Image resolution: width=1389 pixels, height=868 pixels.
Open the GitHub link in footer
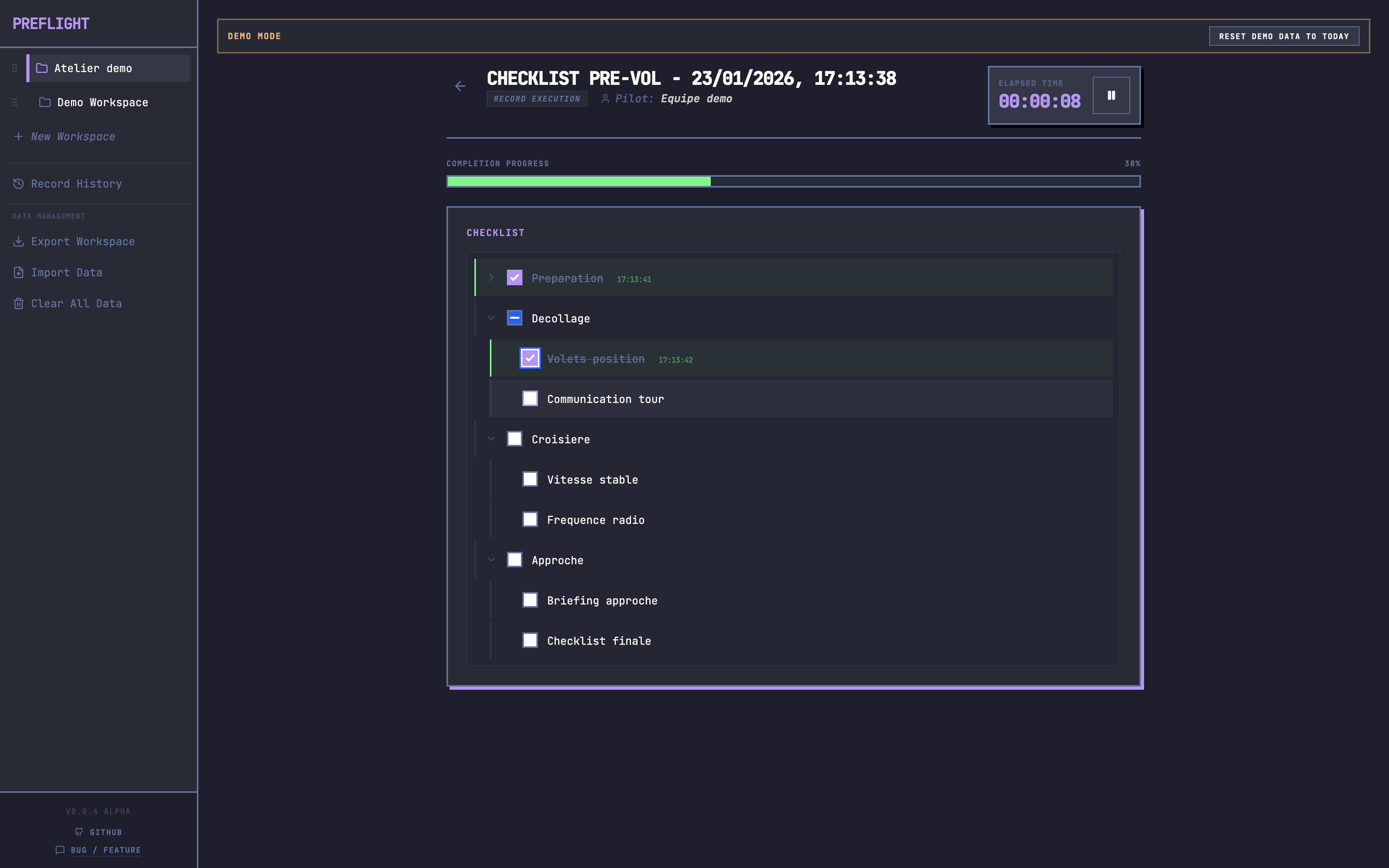pyautogui.click(x=99, y=832)
